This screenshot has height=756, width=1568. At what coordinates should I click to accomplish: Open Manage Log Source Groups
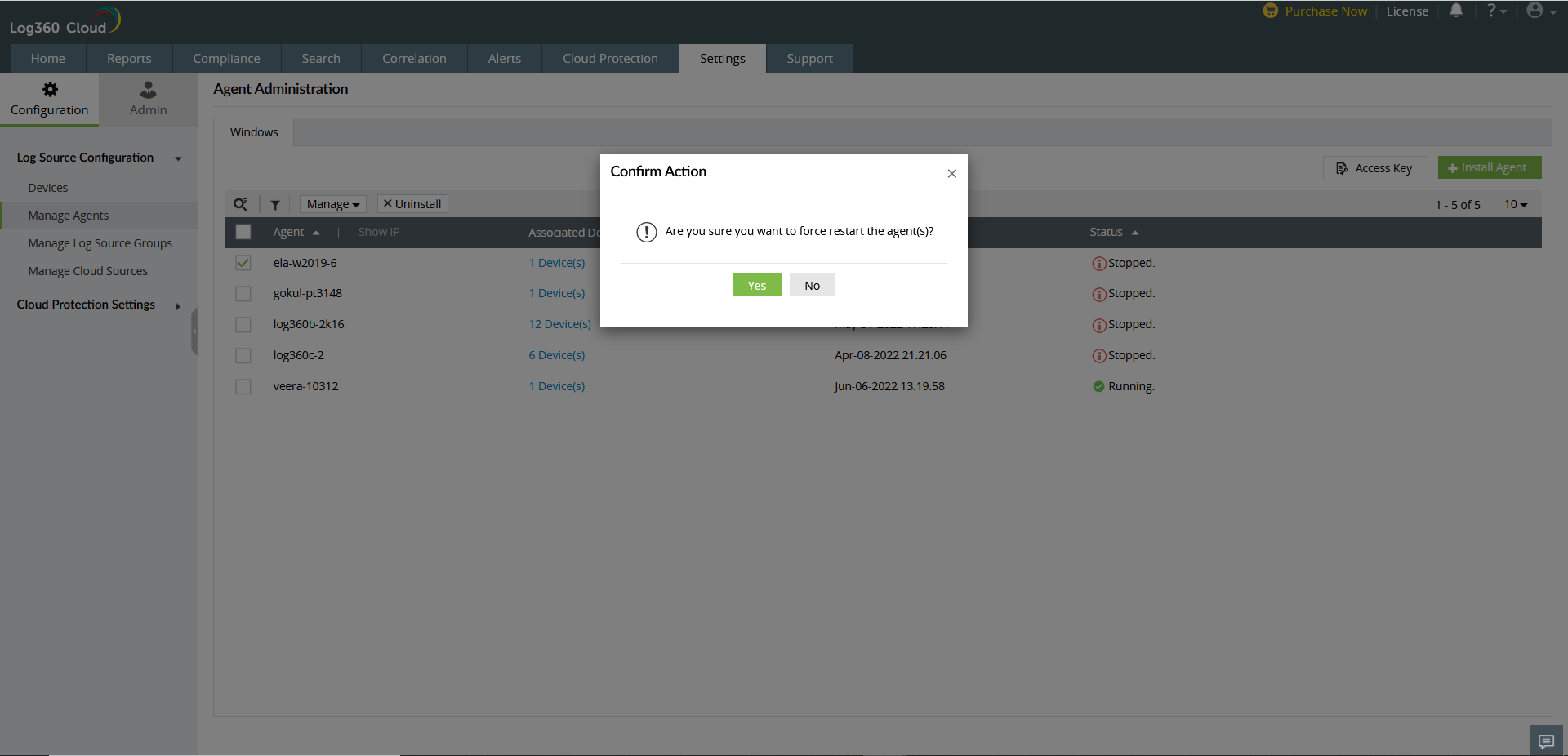(100, 243)
